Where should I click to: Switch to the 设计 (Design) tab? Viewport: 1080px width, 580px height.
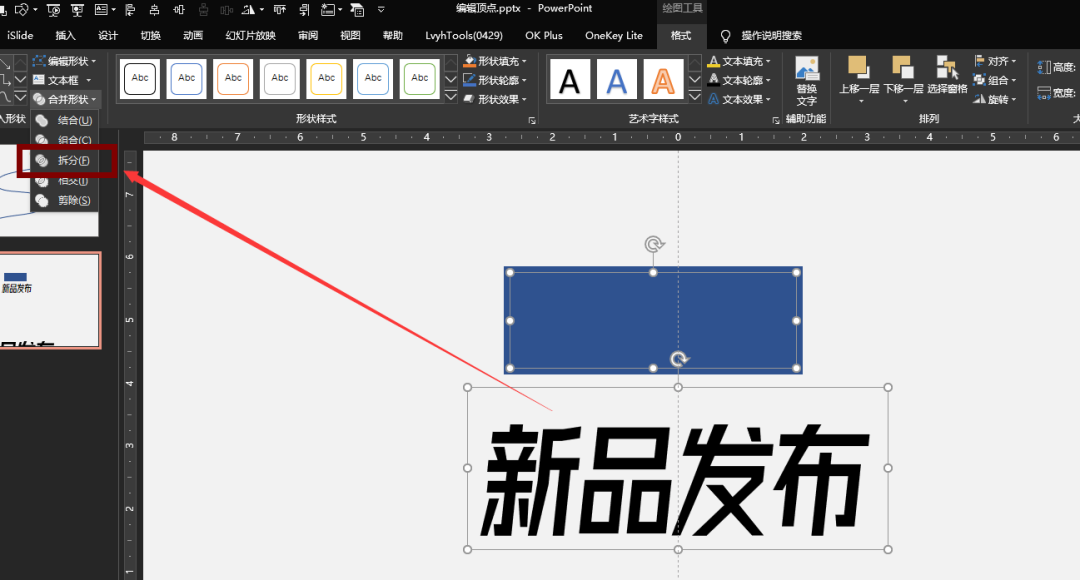pos(108,35)
